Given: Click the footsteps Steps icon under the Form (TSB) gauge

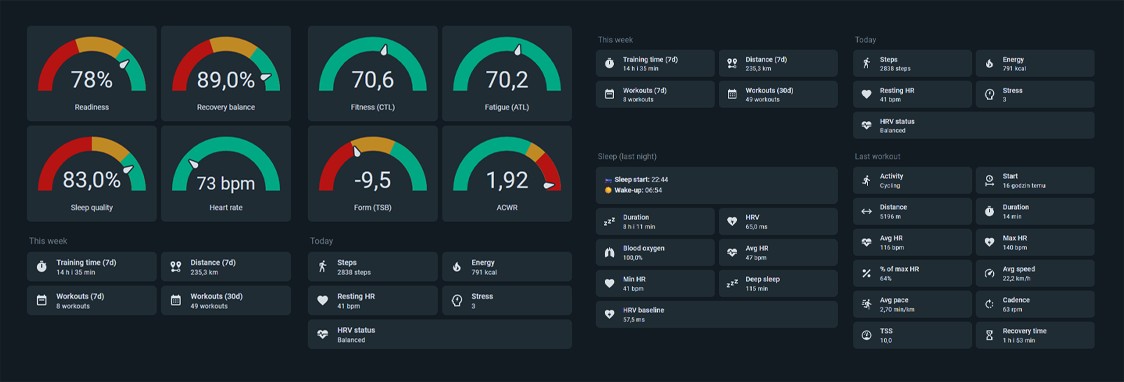Looking at the screenshot, I should coord(322,267).
